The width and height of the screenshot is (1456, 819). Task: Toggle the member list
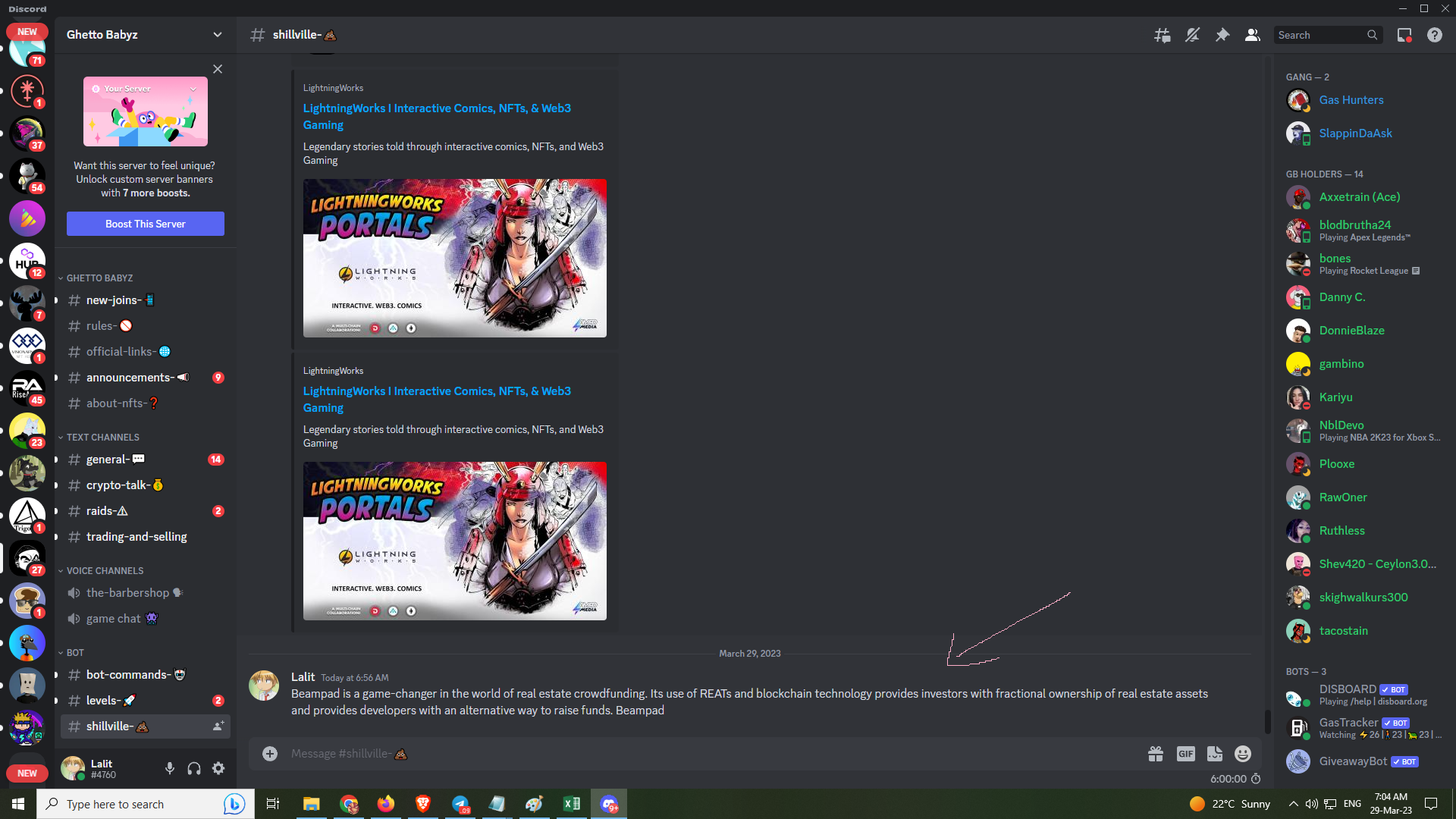coord(1253,35)
